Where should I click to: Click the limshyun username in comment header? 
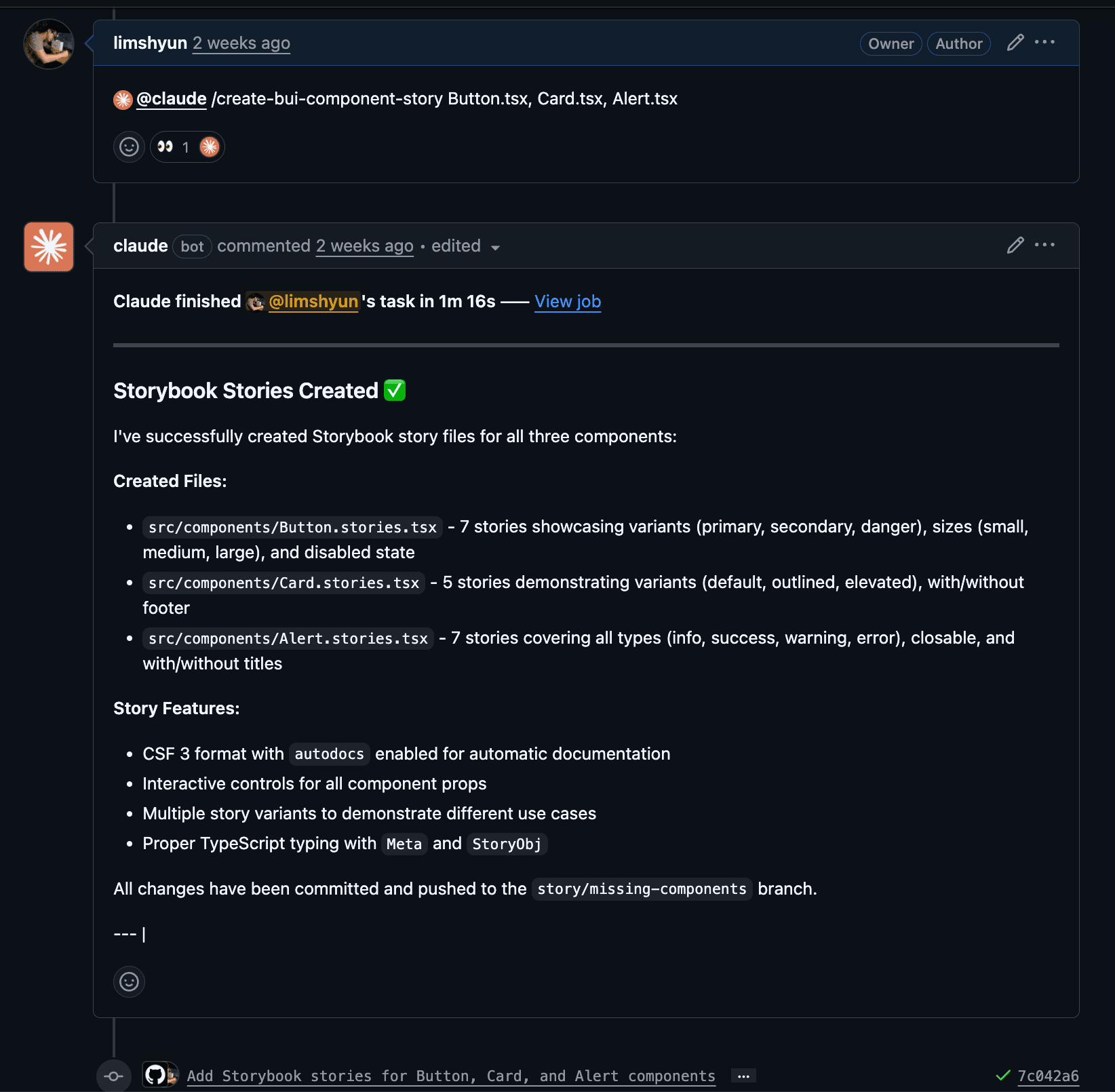tap(150, 43)
